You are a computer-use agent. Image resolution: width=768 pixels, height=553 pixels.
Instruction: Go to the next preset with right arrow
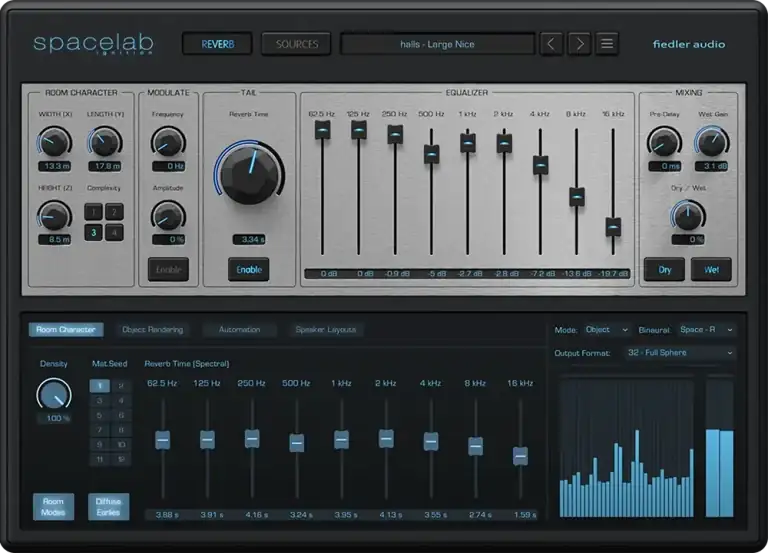pyautogui.click(x=579, y=44)
